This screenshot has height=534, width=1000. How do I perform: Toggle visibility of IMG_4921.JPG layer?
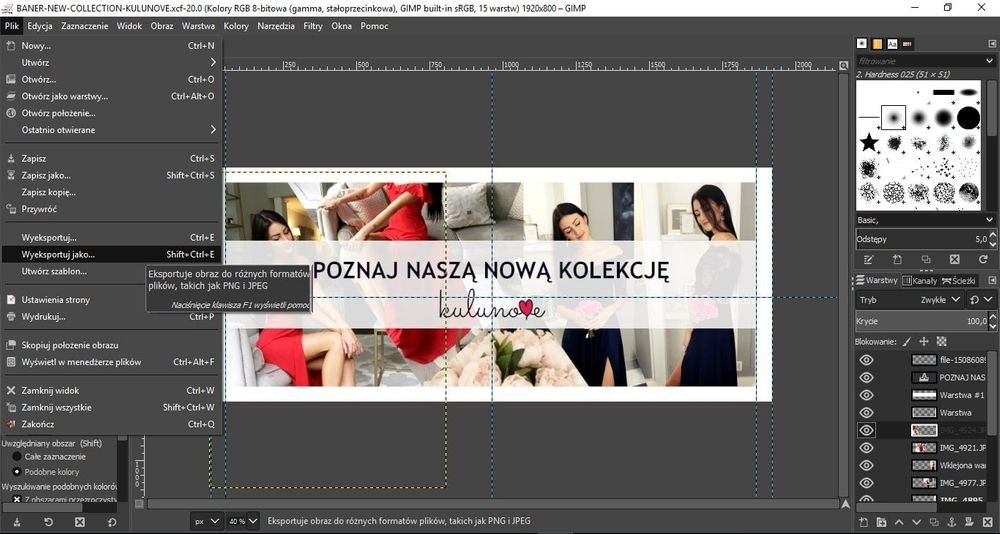(865, 448)
